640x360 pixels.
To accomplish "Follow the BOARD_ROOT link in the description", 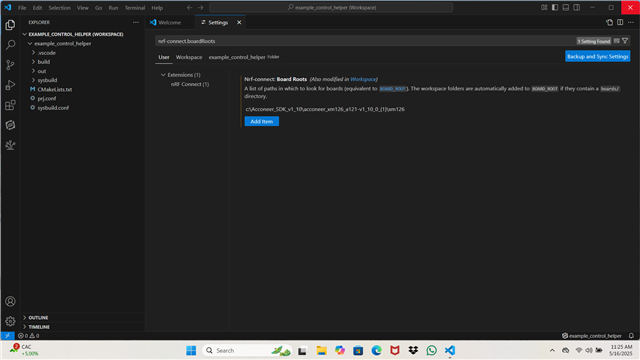I will (x=393, y=89).
